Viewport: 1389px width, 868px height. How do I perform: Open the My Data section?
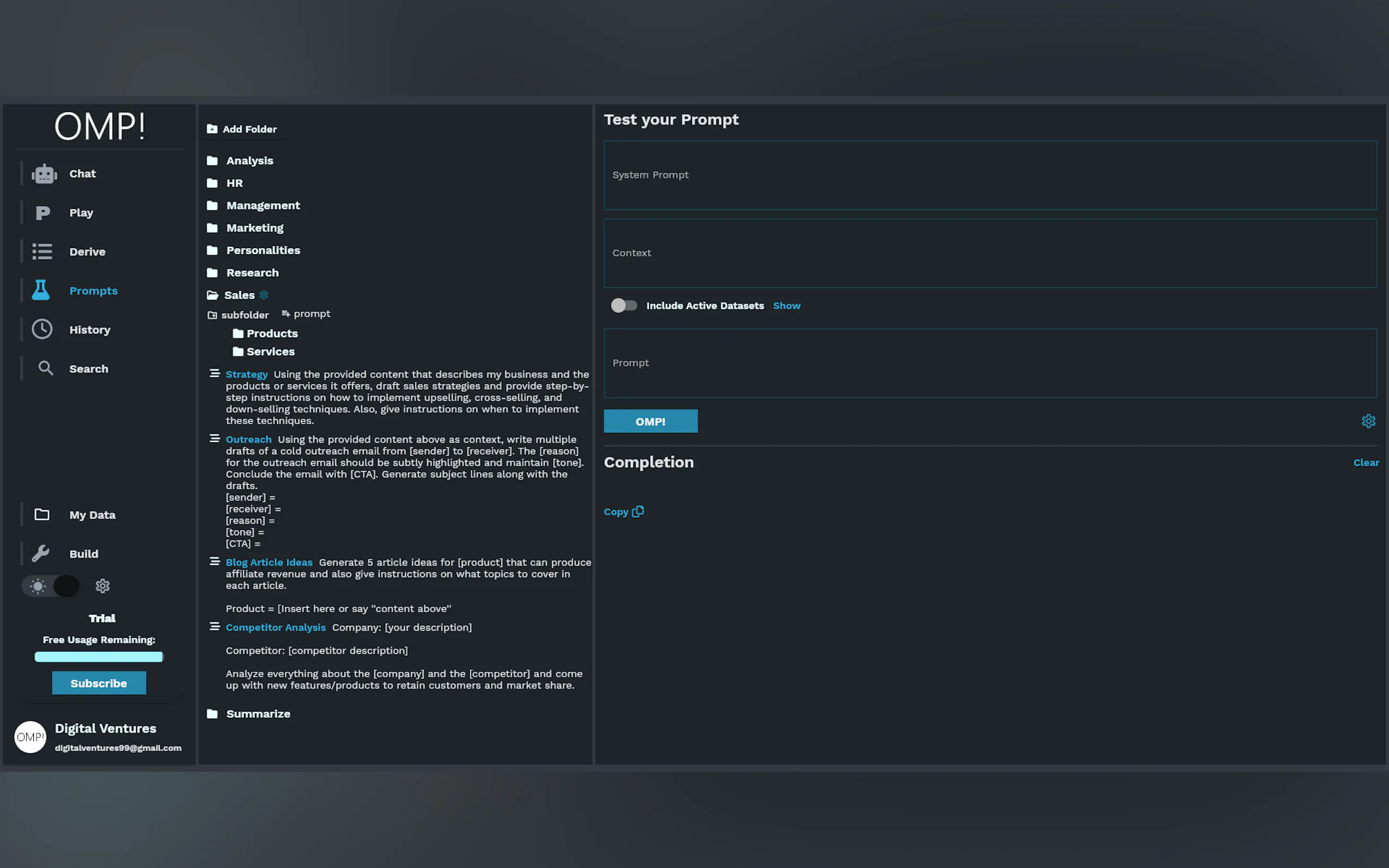92,515
